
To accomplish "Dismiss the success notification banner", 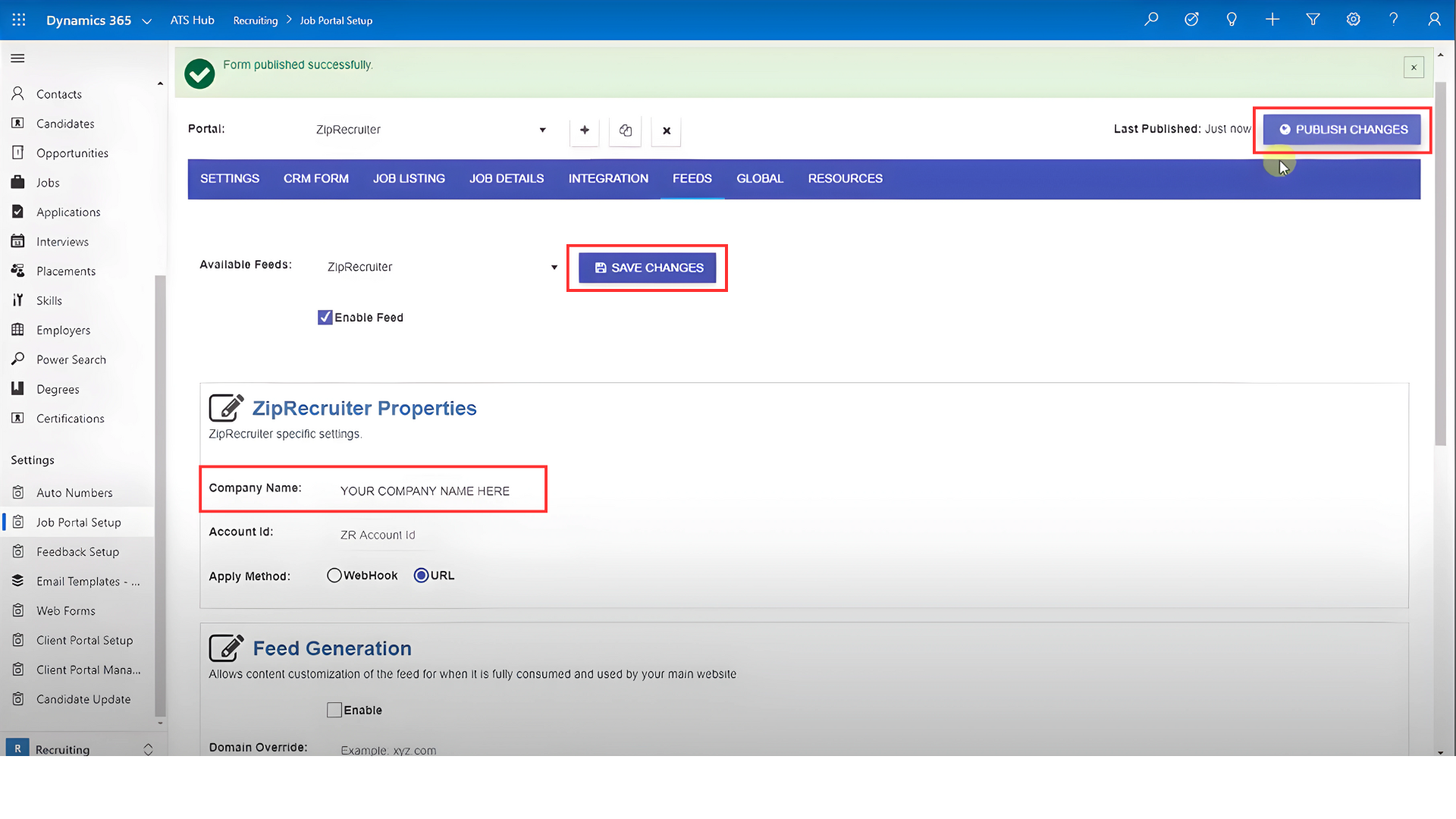I will pos(1414,67).
